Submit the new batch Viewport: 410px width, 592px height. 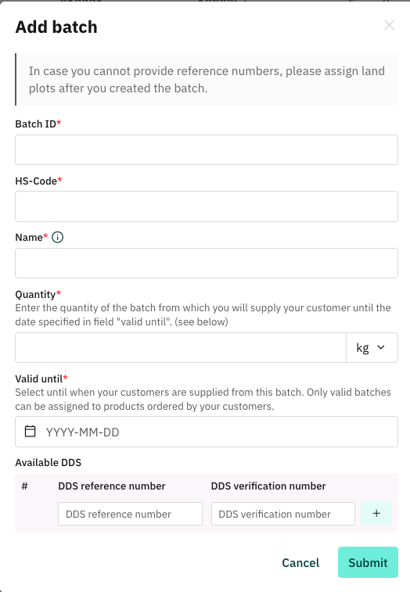point(368,562)
